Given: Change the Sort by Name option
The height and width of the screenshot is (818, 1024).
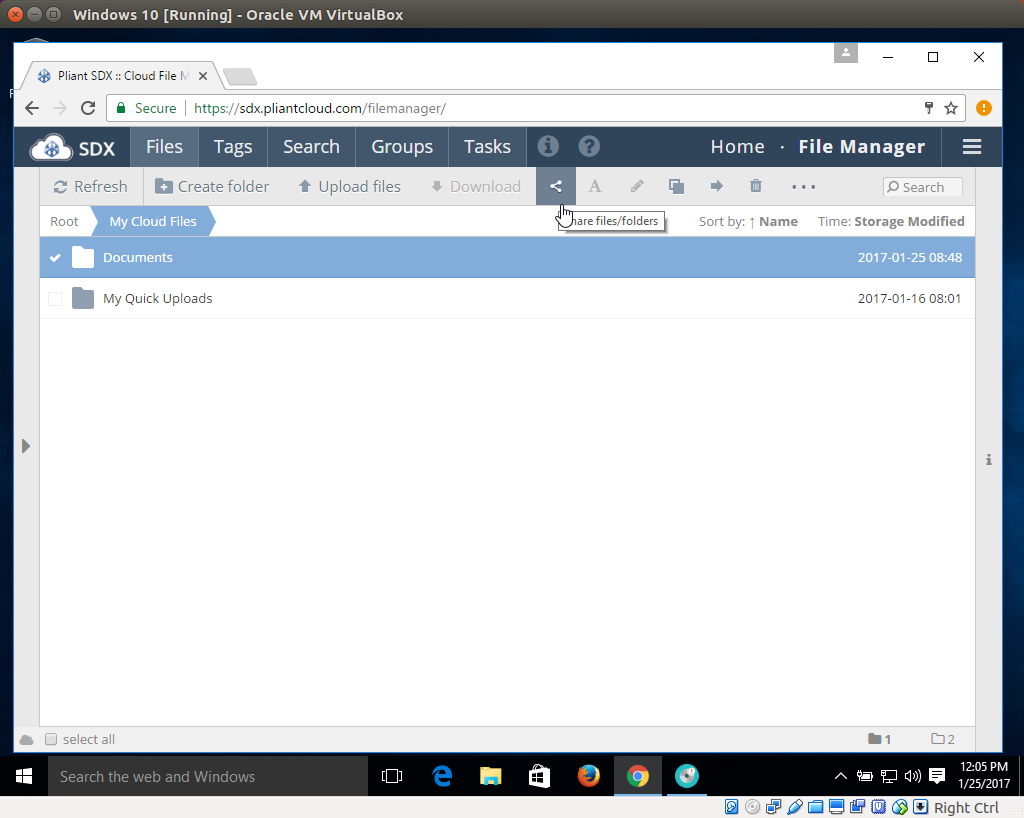Looking at the screenshot, I should (x=748, y=221).
